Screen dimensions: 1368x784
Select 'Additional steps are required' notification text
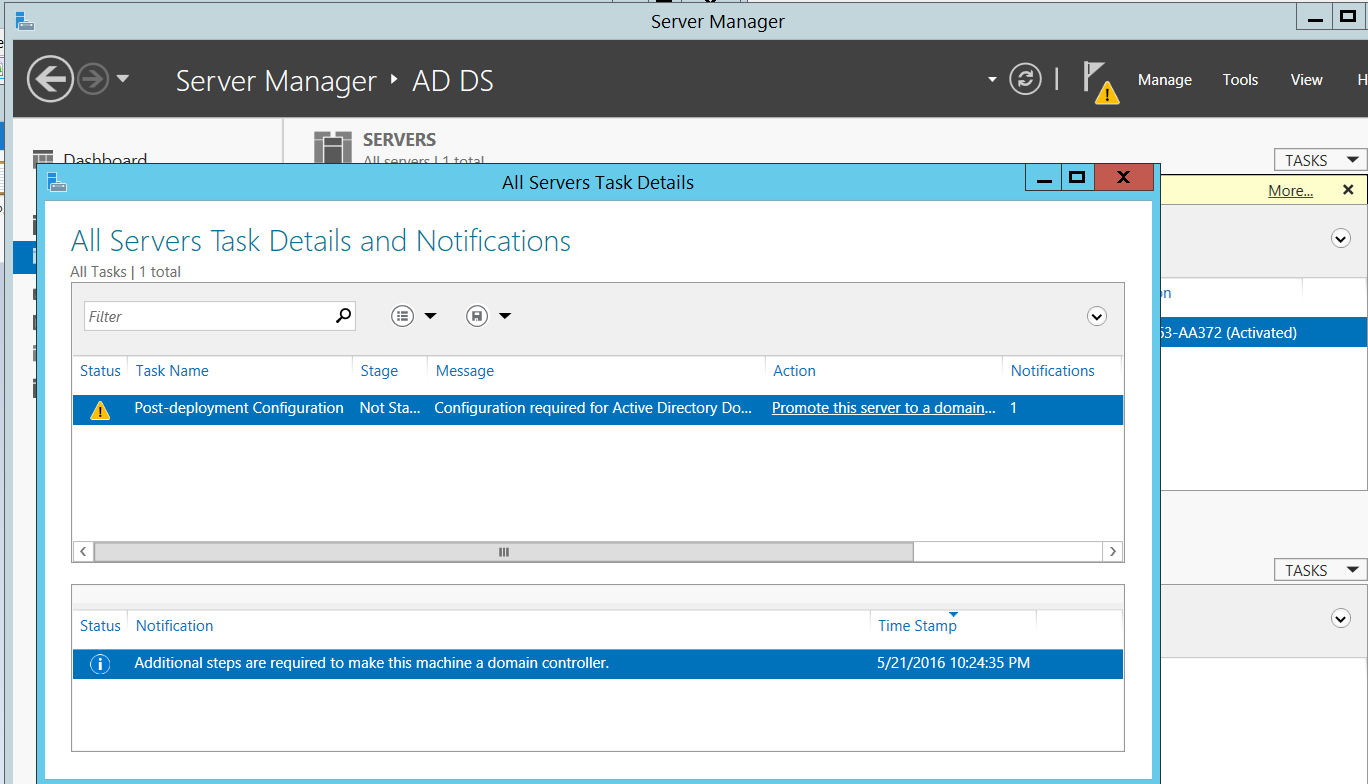[371, 662]
